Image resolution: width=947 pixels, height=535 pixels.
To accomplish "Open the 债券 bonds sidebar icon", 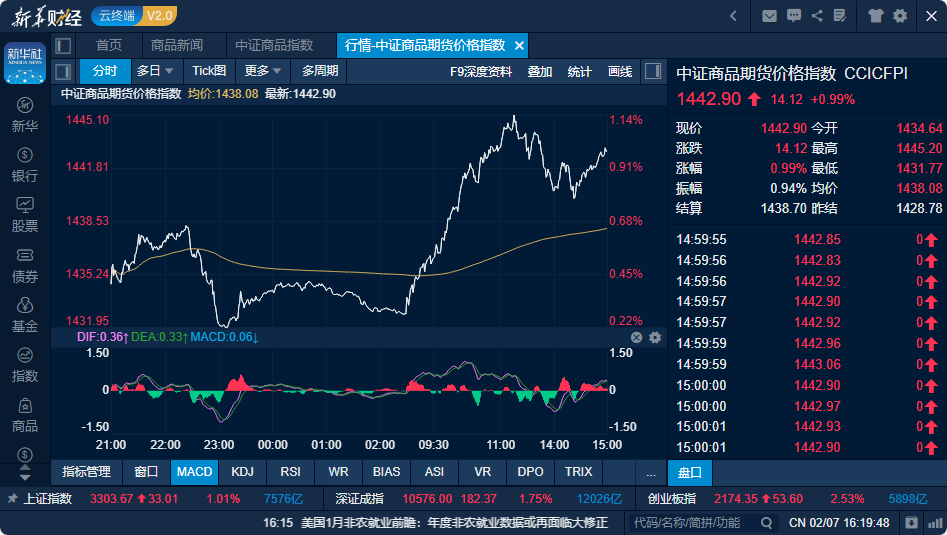I will pos(25,264).
